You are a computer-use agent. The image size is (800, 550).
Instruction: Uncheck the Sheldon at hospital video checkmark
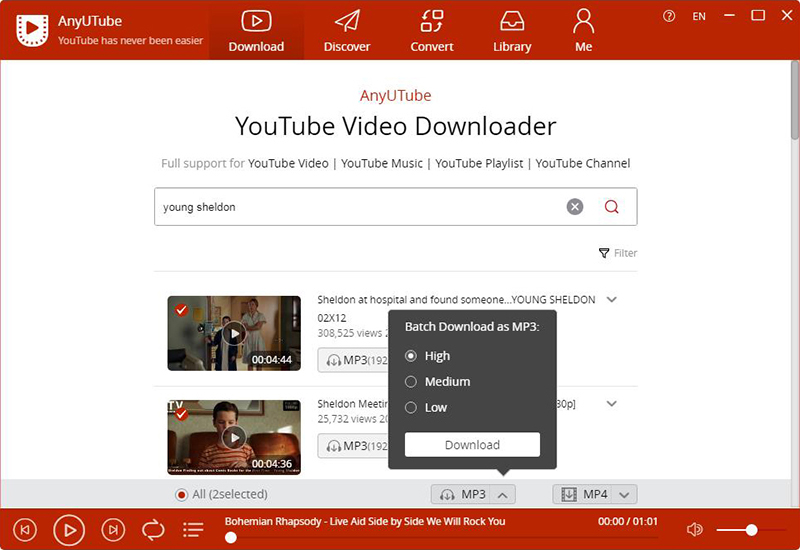[x=181, y=310]
